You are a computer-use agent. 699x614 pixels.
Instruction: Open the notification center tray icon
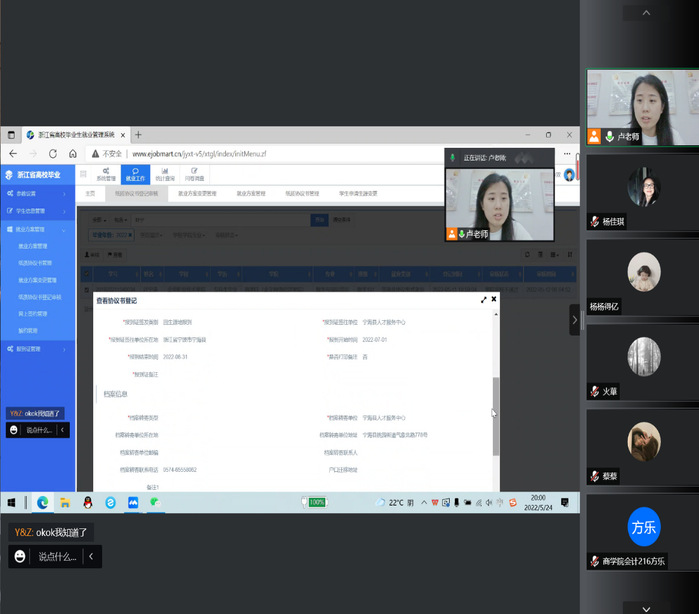point(565,503)
